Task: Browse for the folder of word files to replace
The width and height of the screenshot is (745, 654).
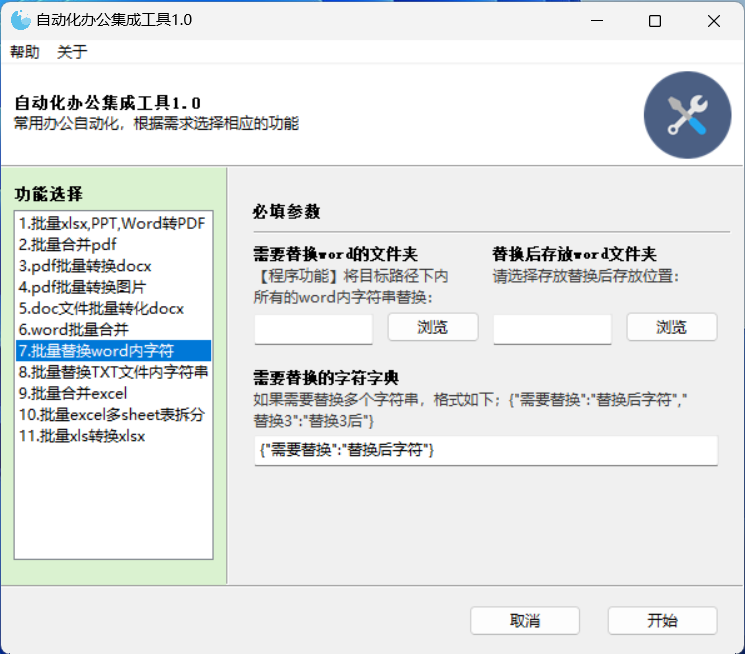Action: click(433, 327)
